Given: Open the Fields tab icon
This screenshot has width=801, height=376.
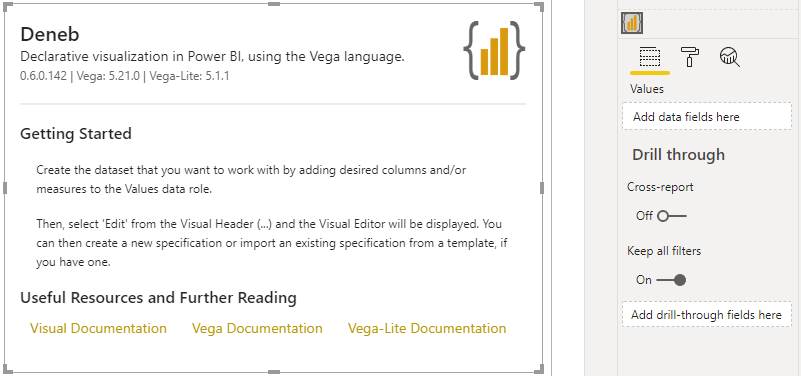Looking at the screenshot, I should [650, 57].
